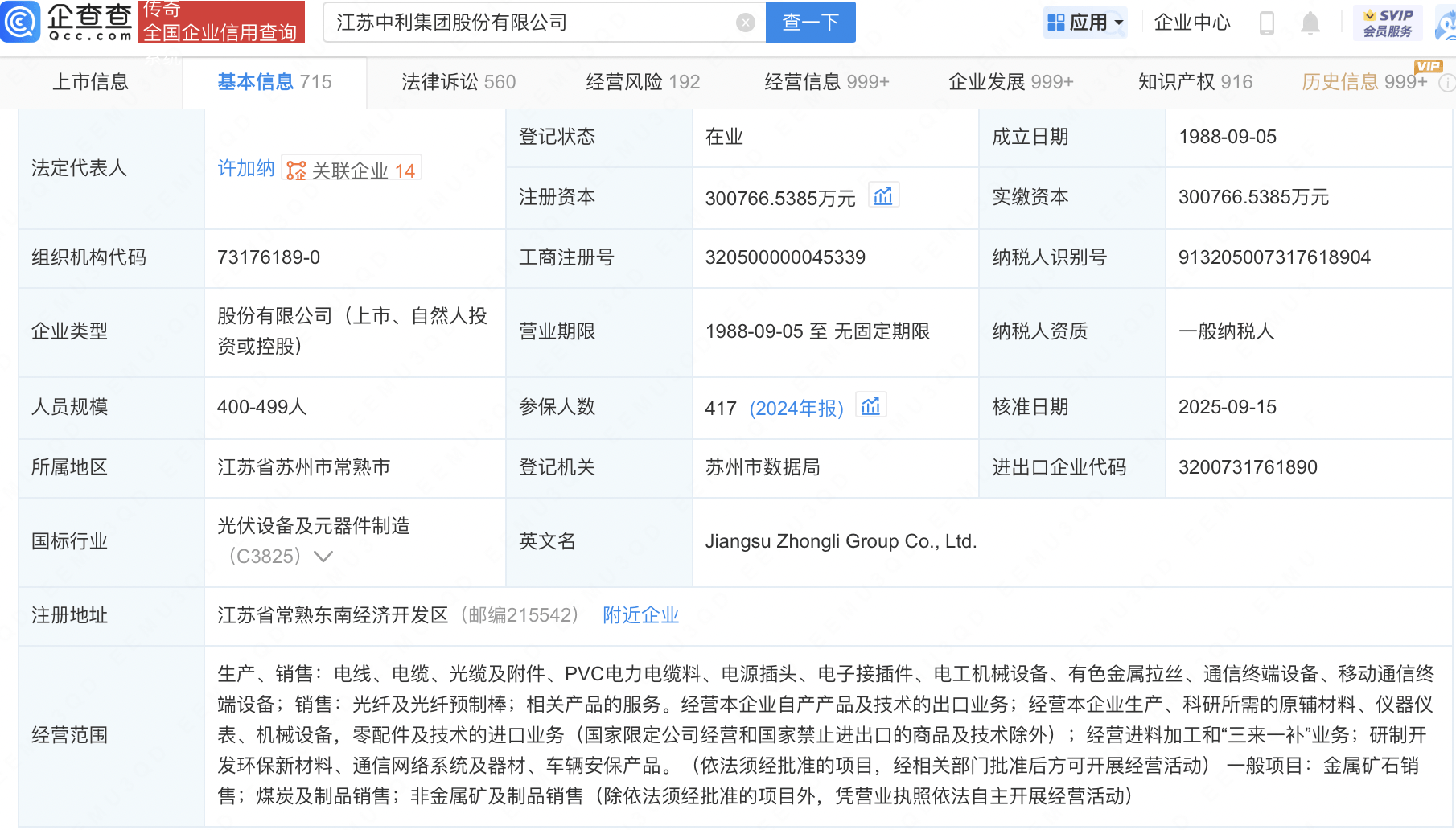Open 经营风险 192 tab
Image resolution: width=1456 pixels, height=830 pixels.
point(643,82)
